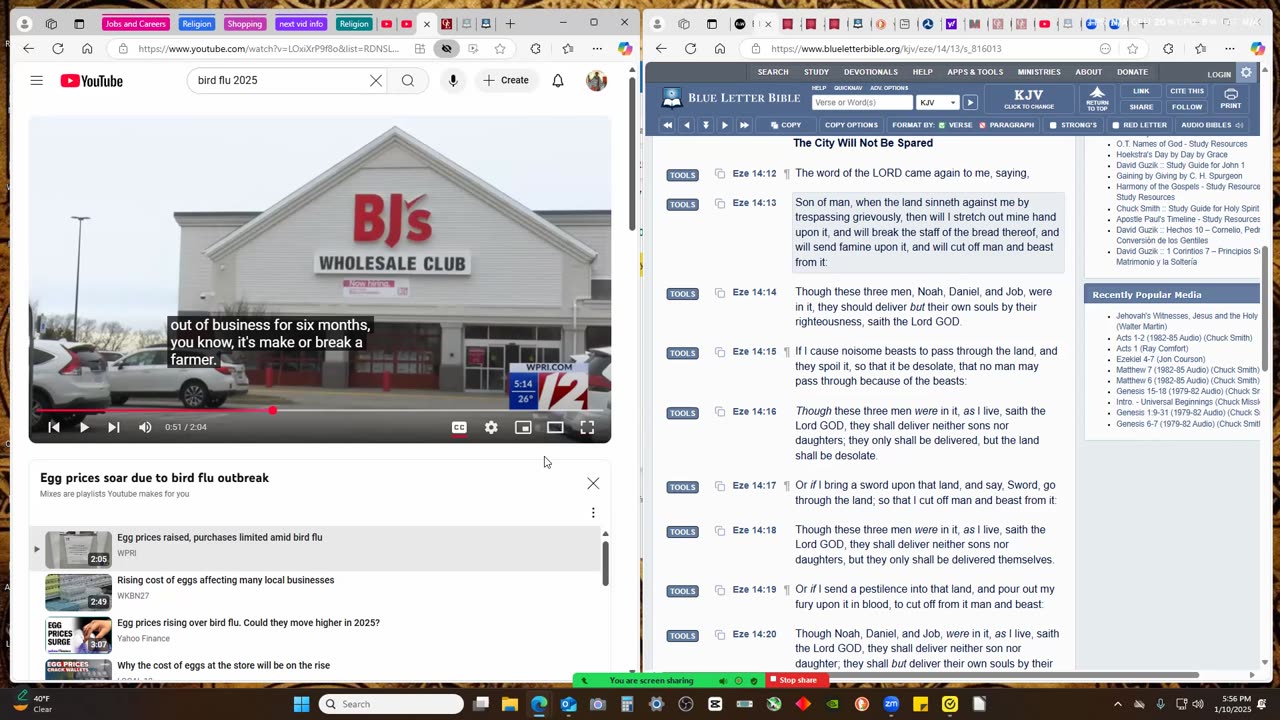Go to the next verse single arrow
The height and width of the screenshot is (720, 1280).
724,125
